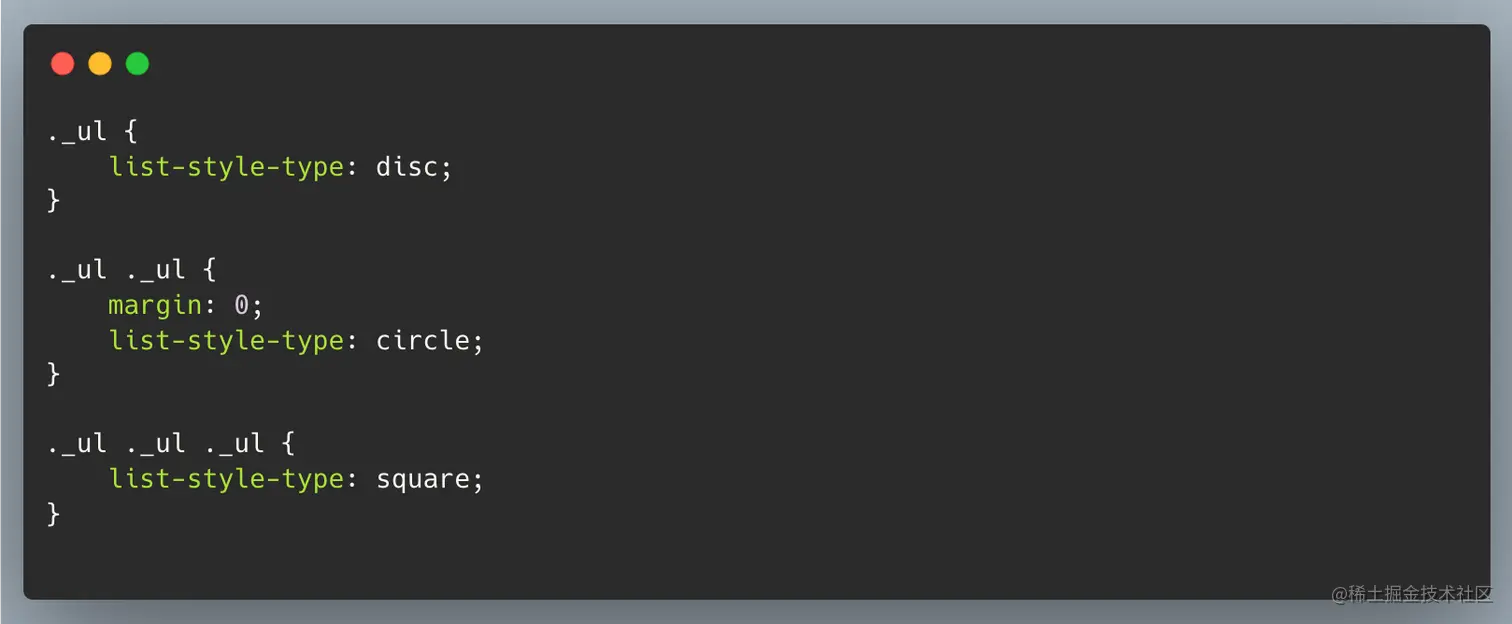Click the red close window button
Screen dimensions: 1512x624
(x=62, y=64)
